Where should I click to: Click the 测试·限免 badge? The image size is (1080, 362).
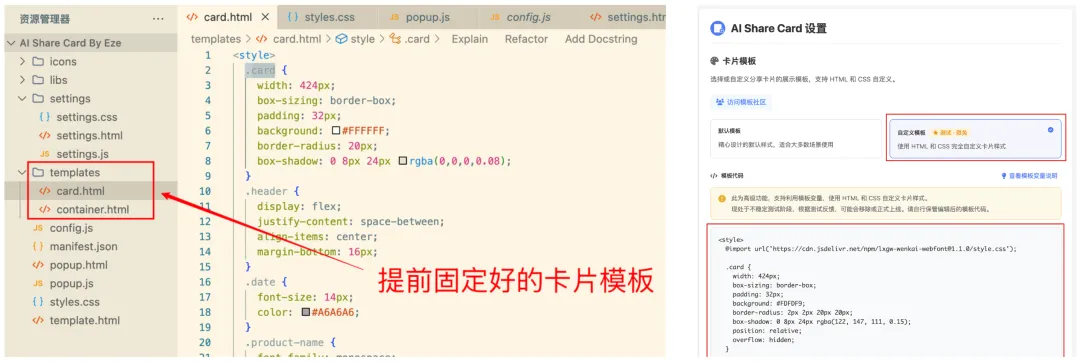[951, 132]
